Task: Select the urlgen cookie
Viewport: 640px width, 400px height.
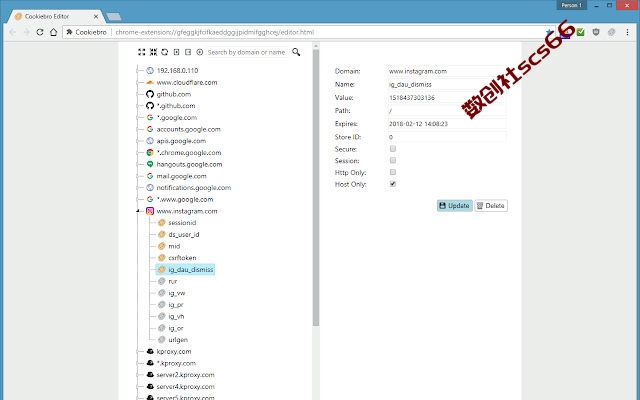Action: click(178, 340)
